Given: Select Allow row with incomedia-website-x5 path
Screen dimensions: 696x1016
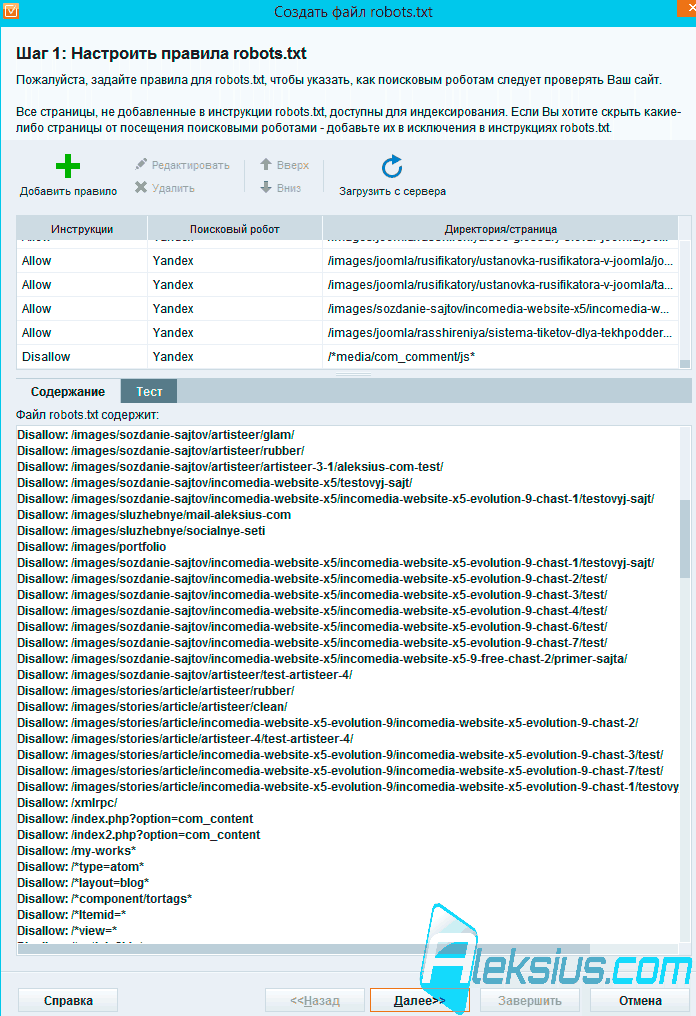Looking at the screenshot, I should coord(347,308).
